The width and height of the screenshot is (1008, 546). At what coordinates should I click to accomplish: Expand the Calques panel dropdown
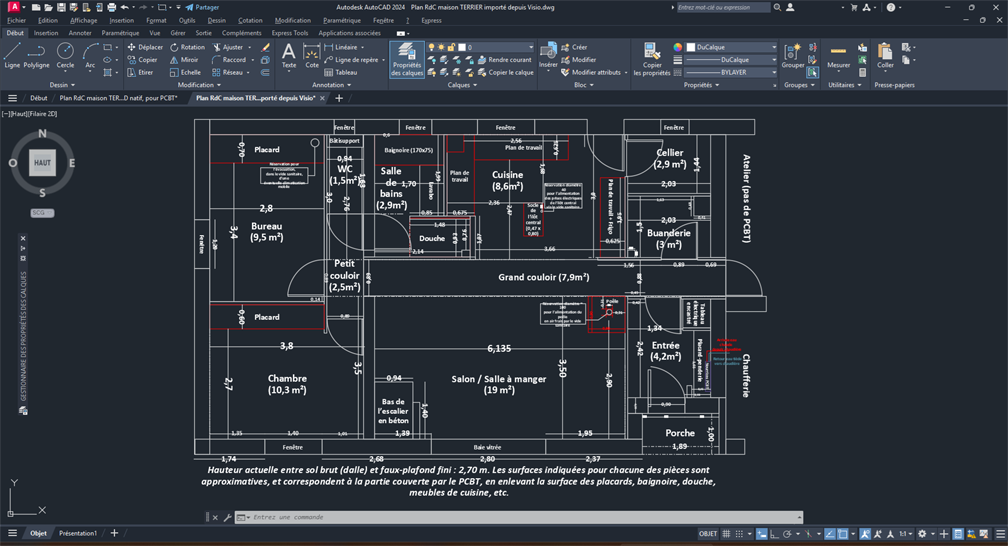pos(462,85)
